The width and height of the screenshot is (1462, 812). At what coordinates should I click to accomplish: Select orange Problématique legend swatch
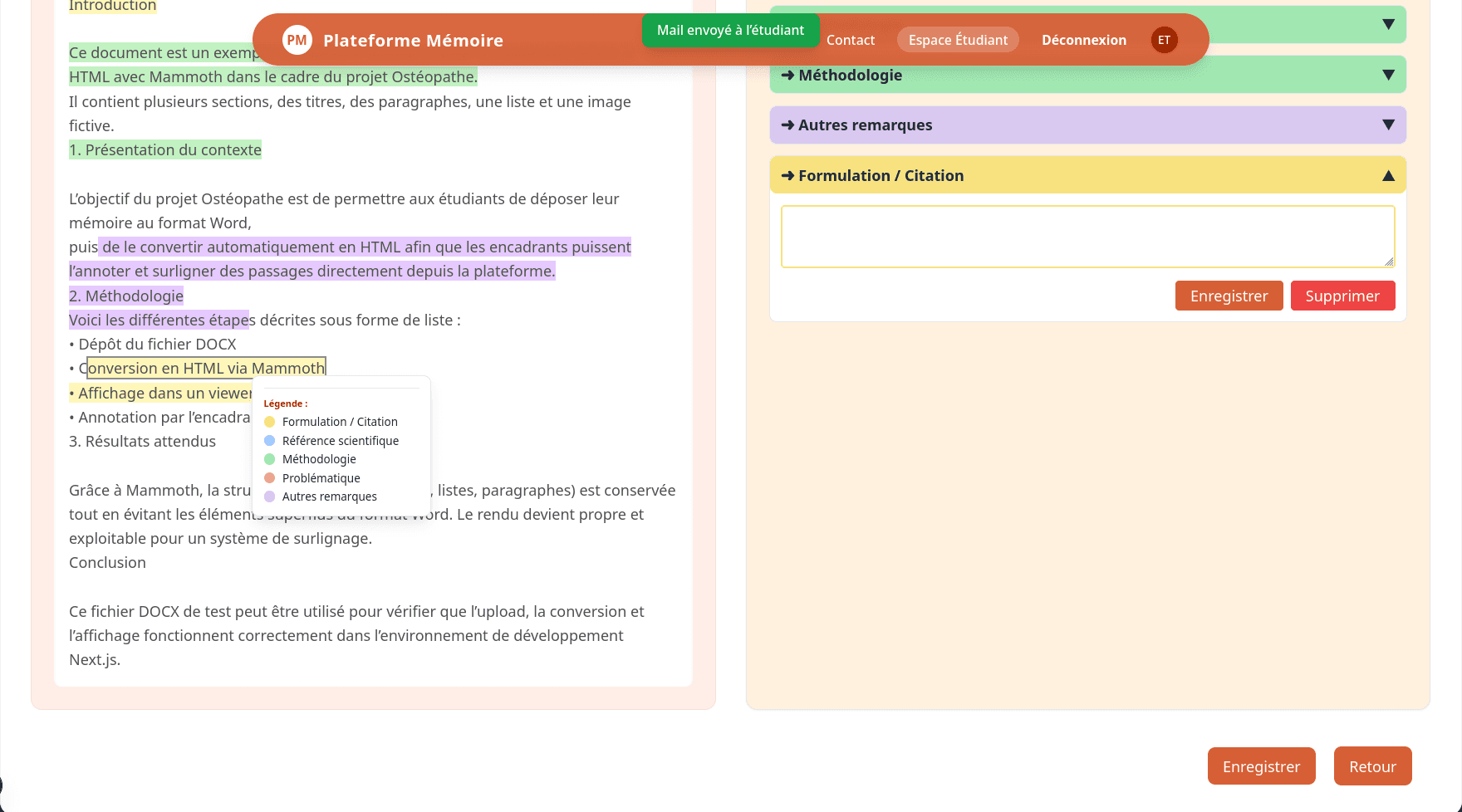pos(269,478)
